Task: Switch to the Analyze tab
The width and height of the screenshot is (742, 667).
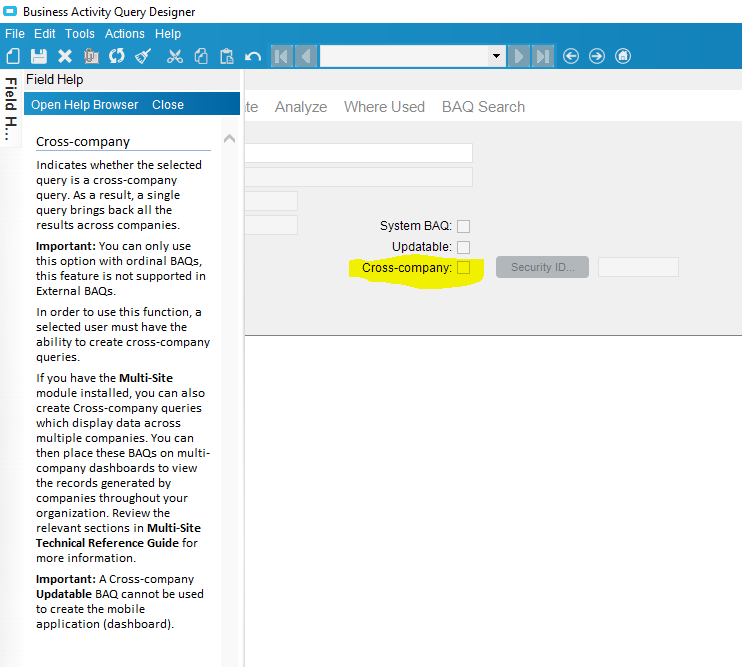Action: [x=301, y=107]
